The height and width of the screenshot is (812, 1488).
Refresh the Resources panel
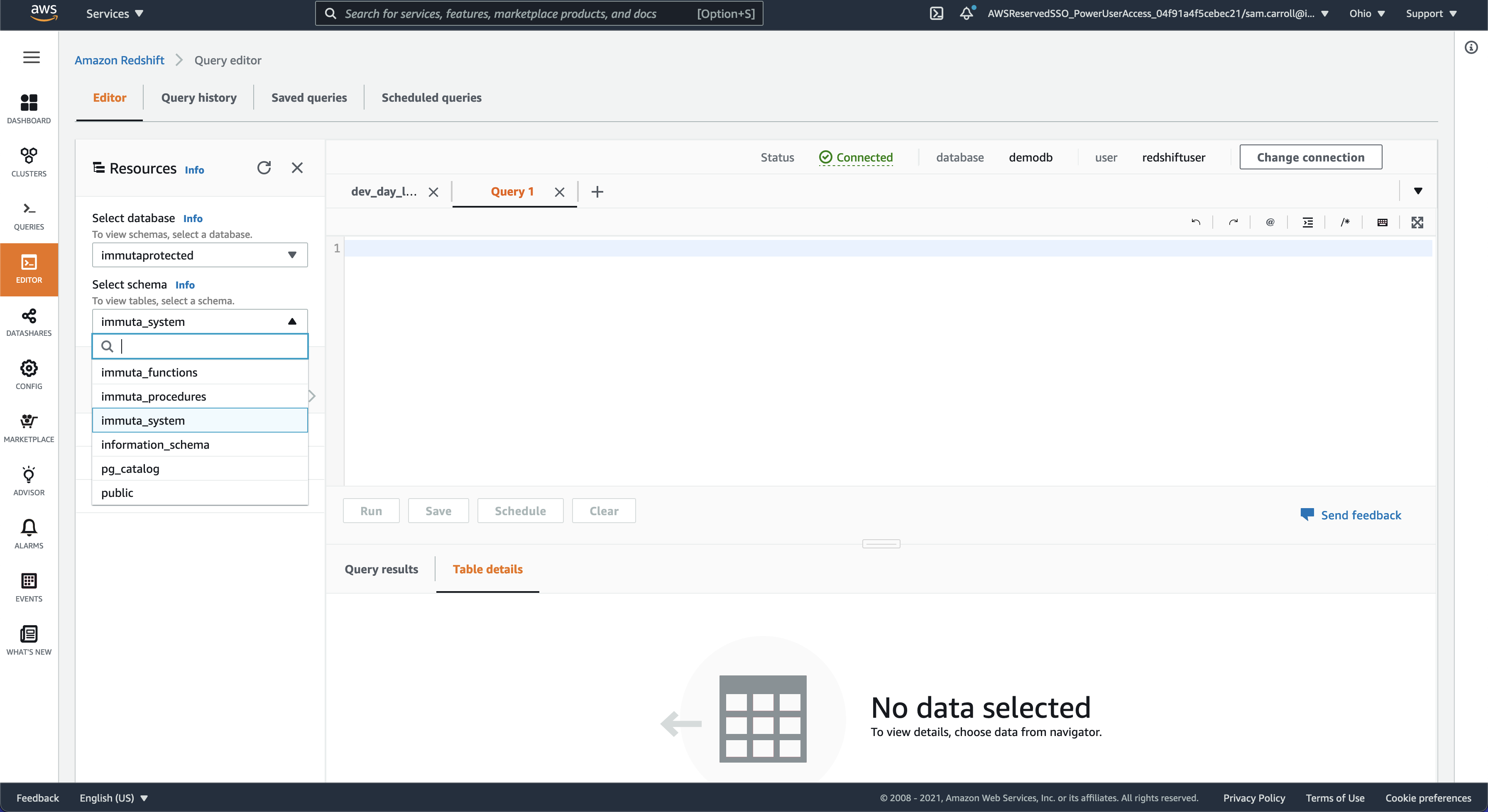(x=264, y=167)
